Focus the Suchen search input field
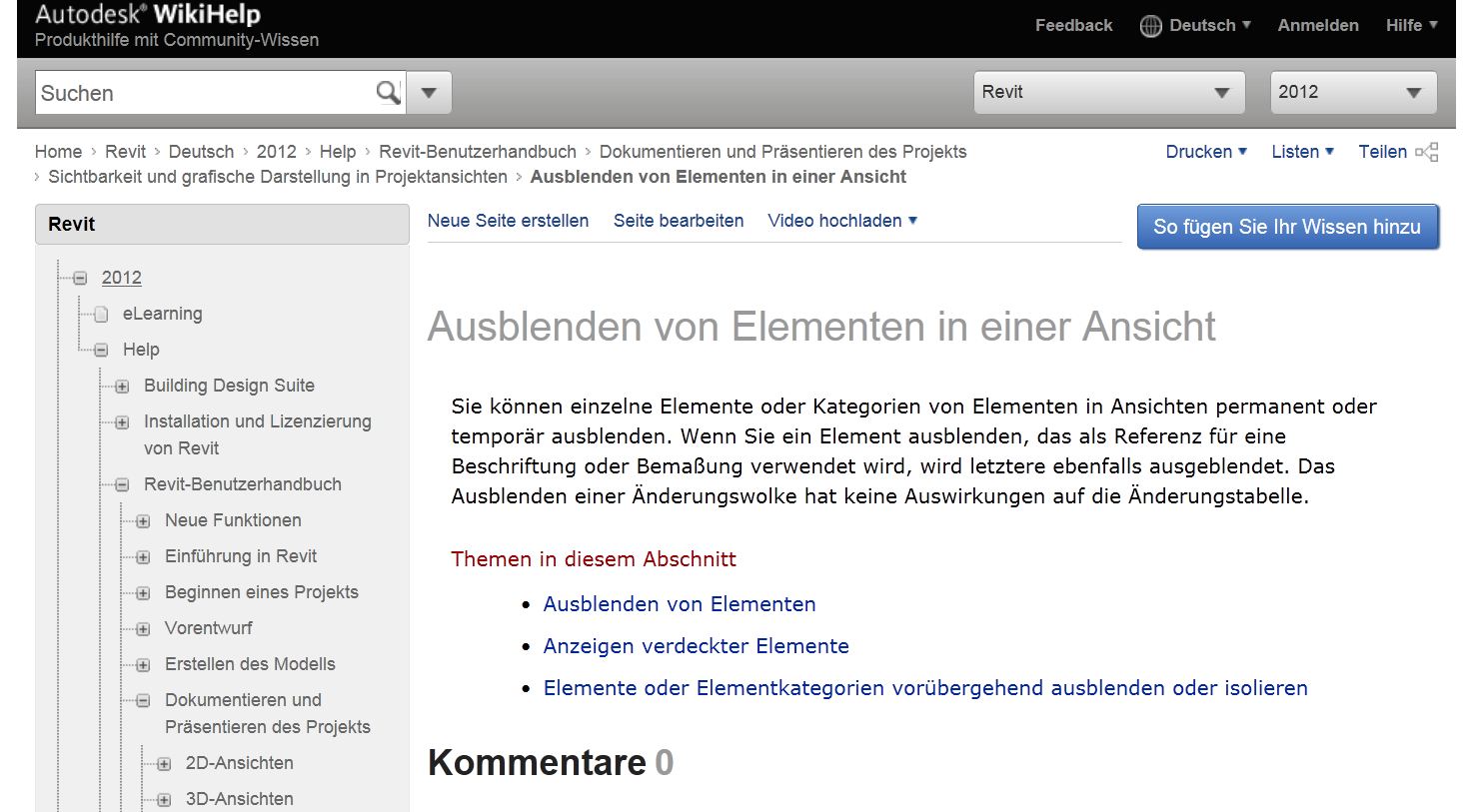The height and width of the screenshot is (812, 1474). (205, 93)
